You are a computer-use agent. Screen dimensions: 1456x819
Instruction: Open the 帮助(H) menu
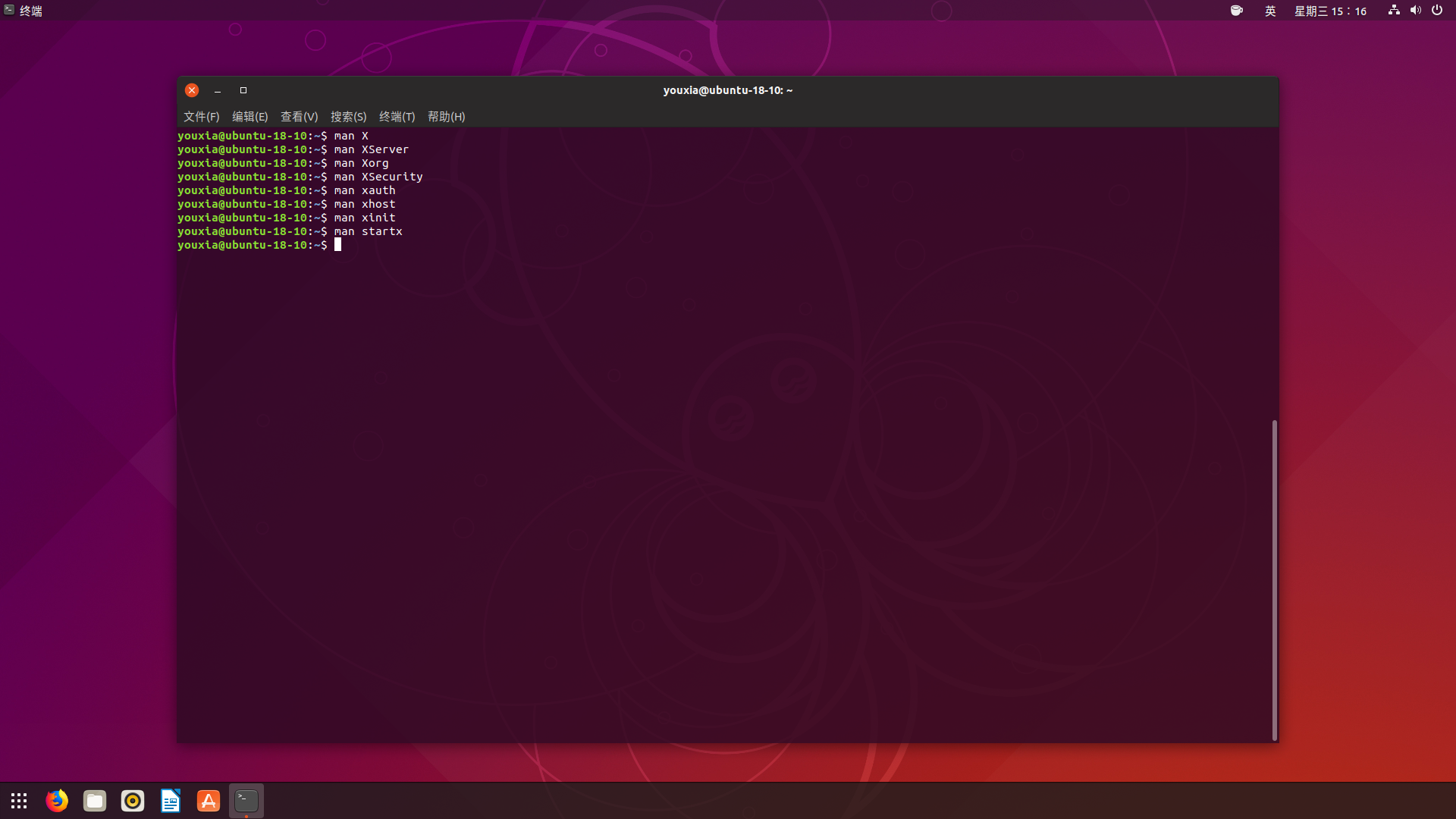pyautogui.click(x=446, y=117)
